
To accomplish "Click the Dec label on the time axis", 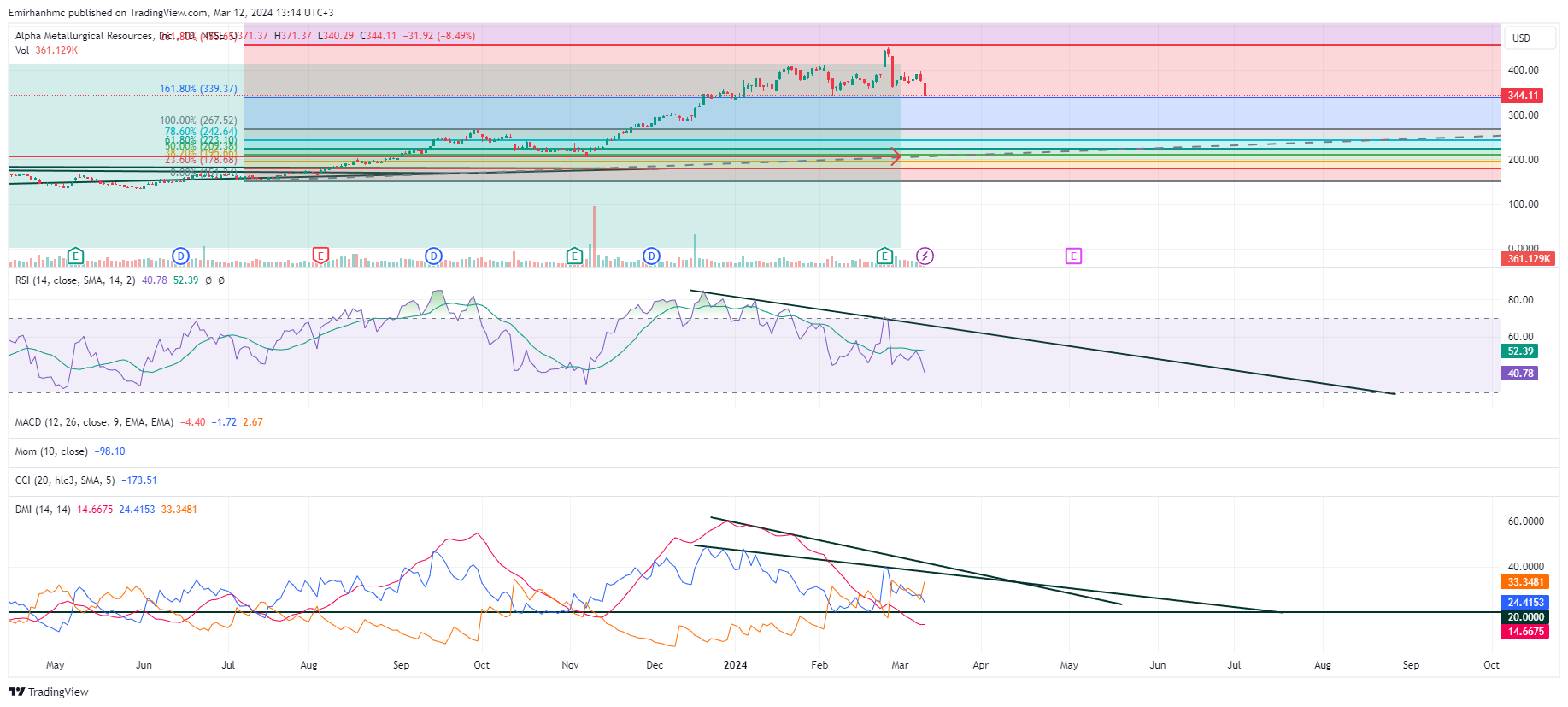I will coord(655,665).
